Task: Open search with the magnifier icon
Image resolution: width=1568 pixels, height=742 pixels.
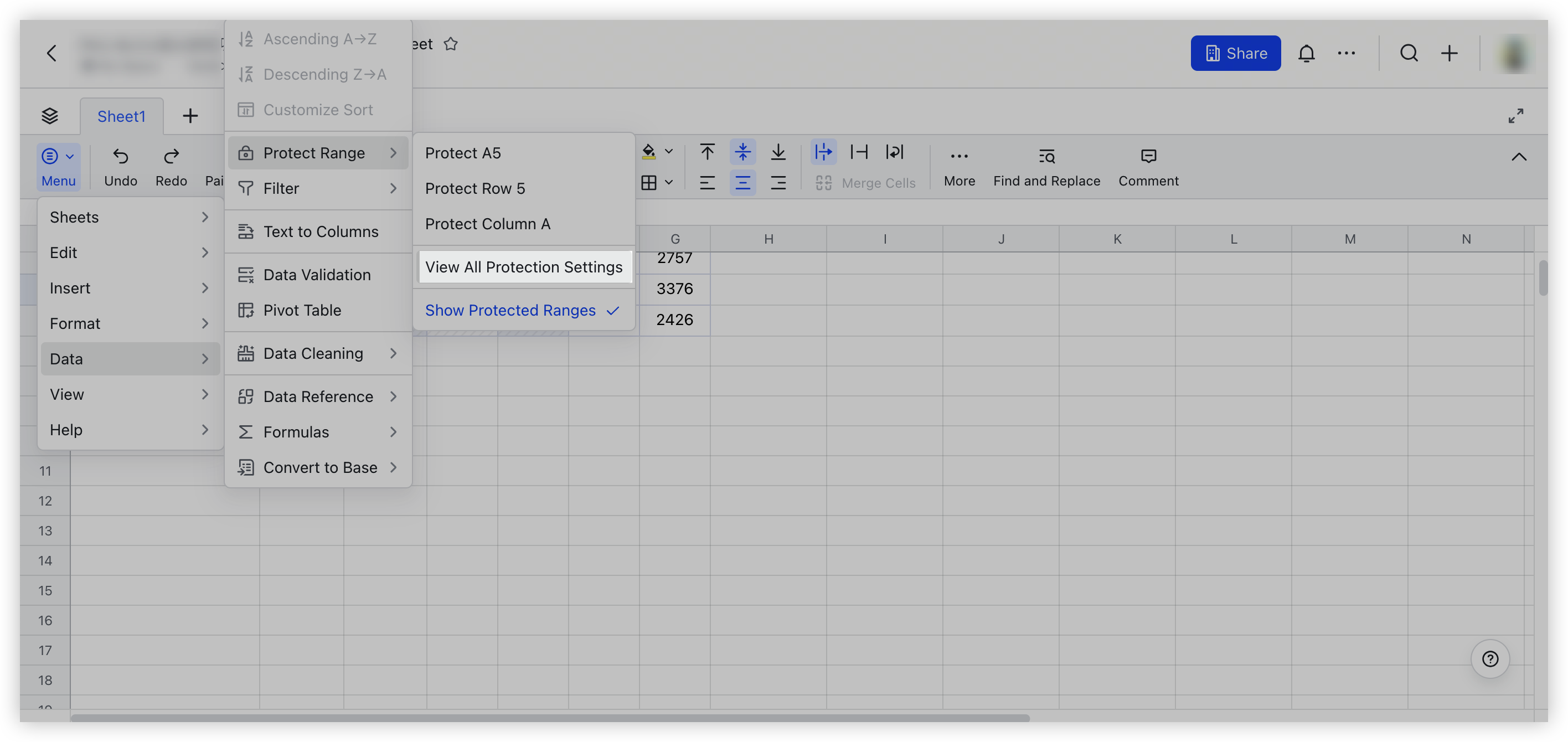Action: click(1409, 53)
